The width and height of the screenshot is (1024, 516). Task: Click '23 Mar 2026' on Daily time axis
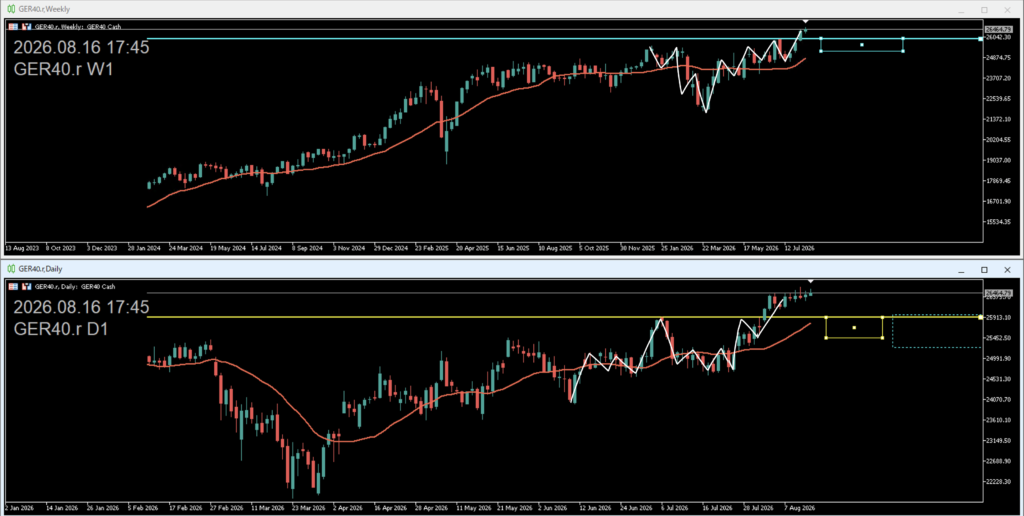(x=309, y=508)
